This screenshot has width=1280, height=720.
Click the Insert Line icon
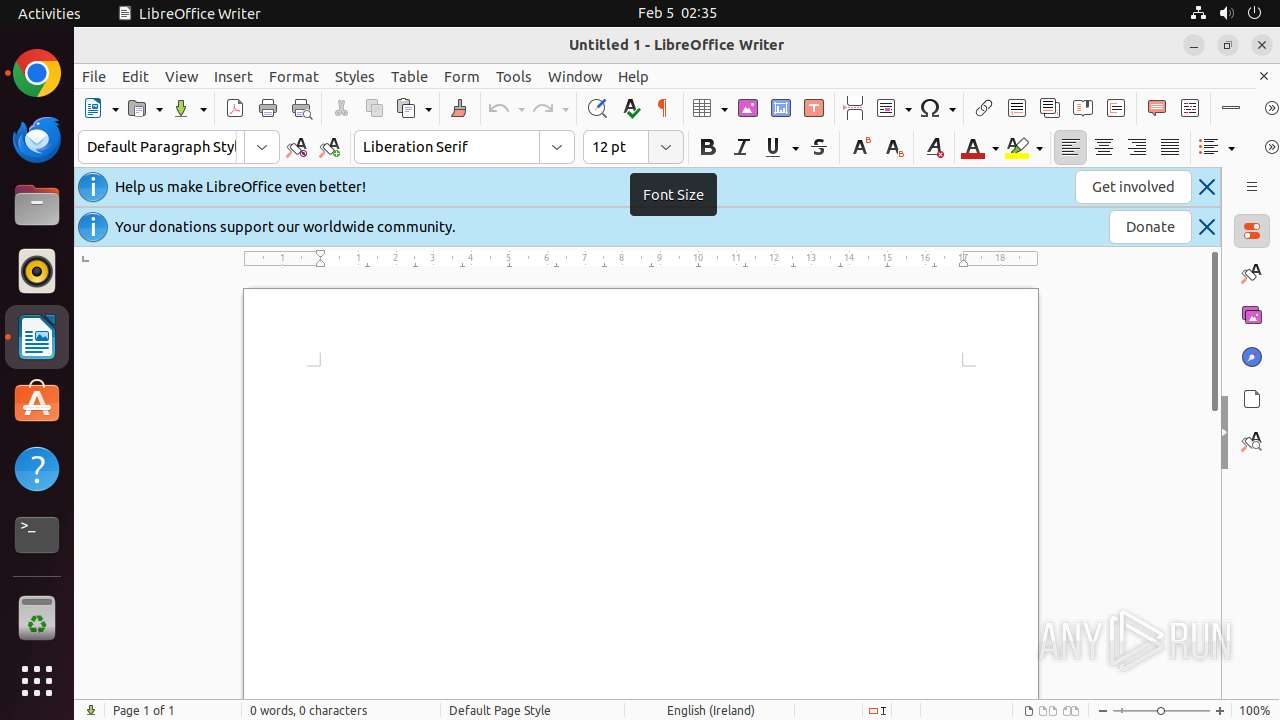1231,109
